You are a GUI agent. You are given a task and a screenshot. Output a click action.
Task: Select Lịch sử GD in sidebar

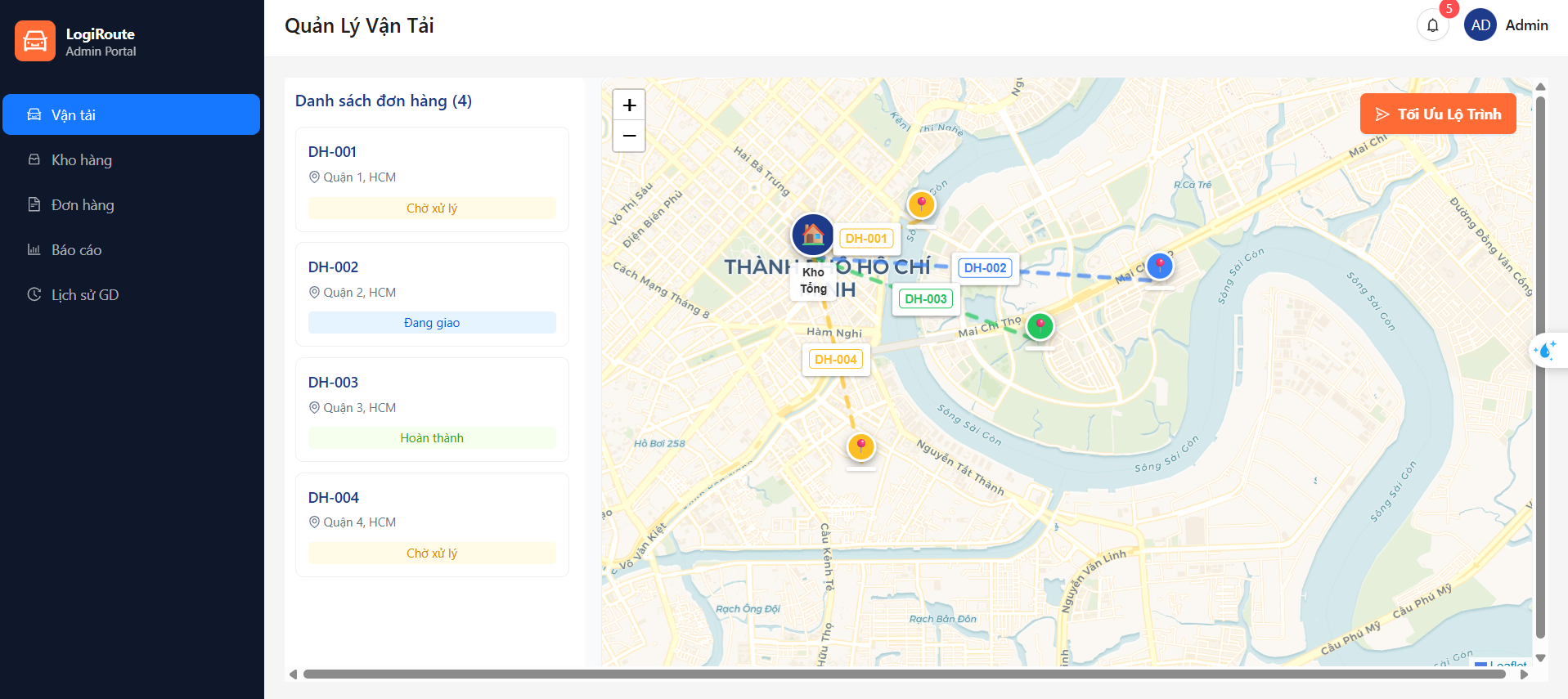(x=85, y=295)
